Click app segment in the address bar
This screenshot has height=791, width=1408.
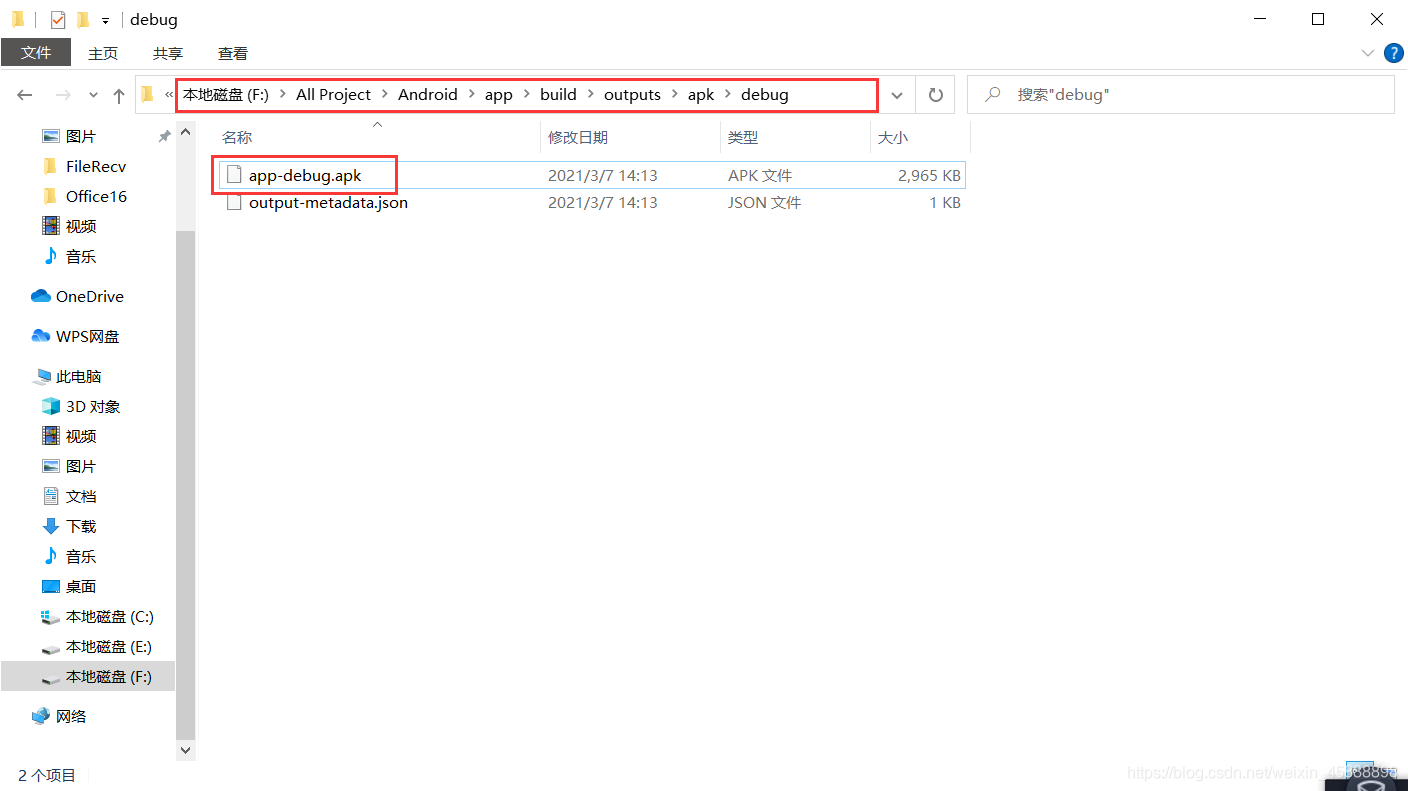tap(498, 94)
